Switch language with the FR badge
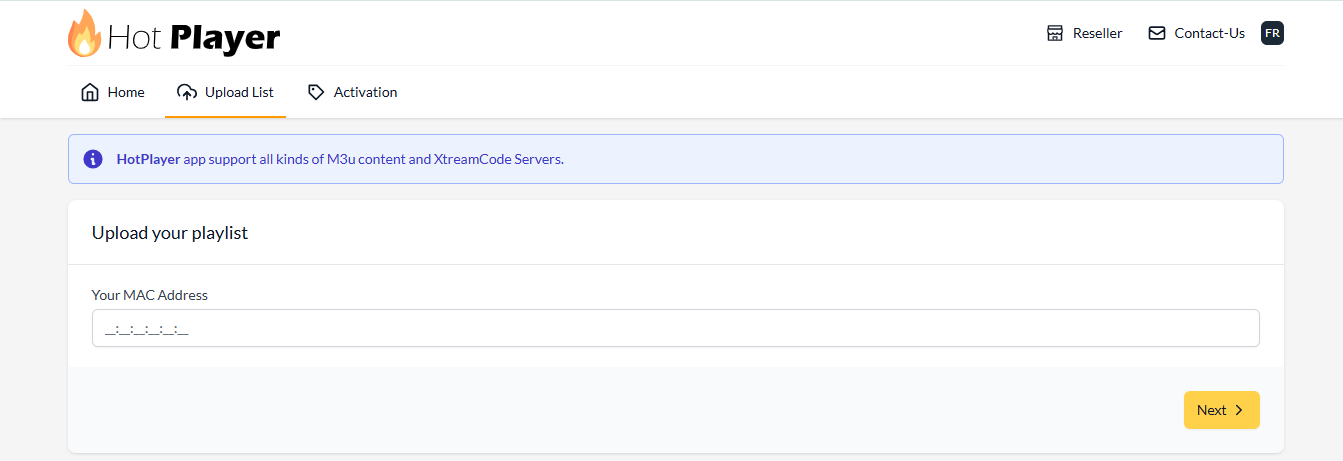The image size is (1343, 461). tap(1272, 33)
